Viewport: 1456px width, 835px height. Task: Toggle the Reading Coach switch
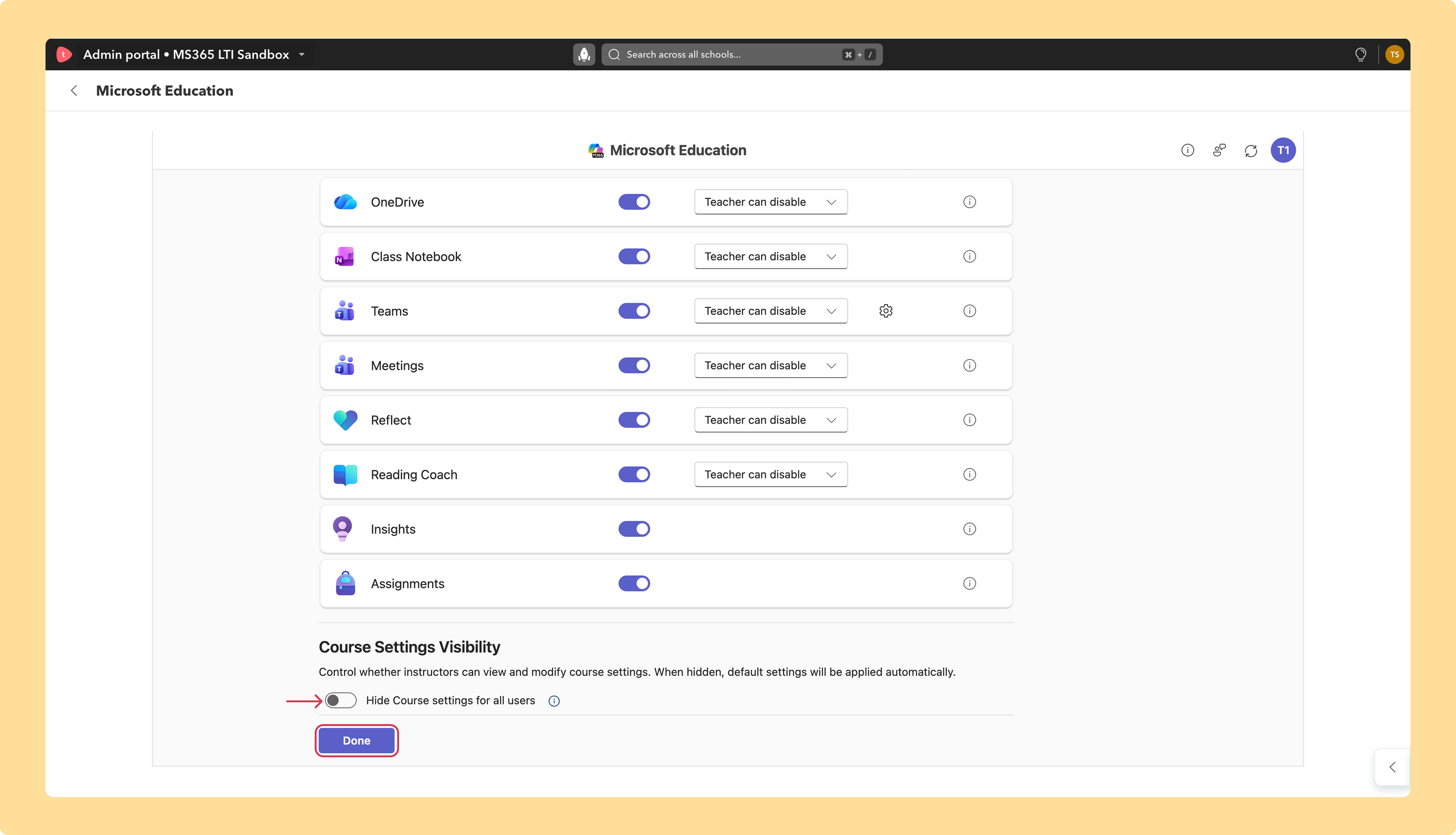pyautogui.click(x=634, y=474)
